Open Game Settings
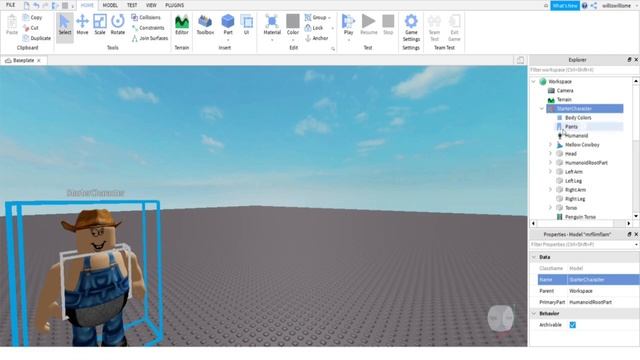Screen dimensions: 640x360 click(411, 28)
